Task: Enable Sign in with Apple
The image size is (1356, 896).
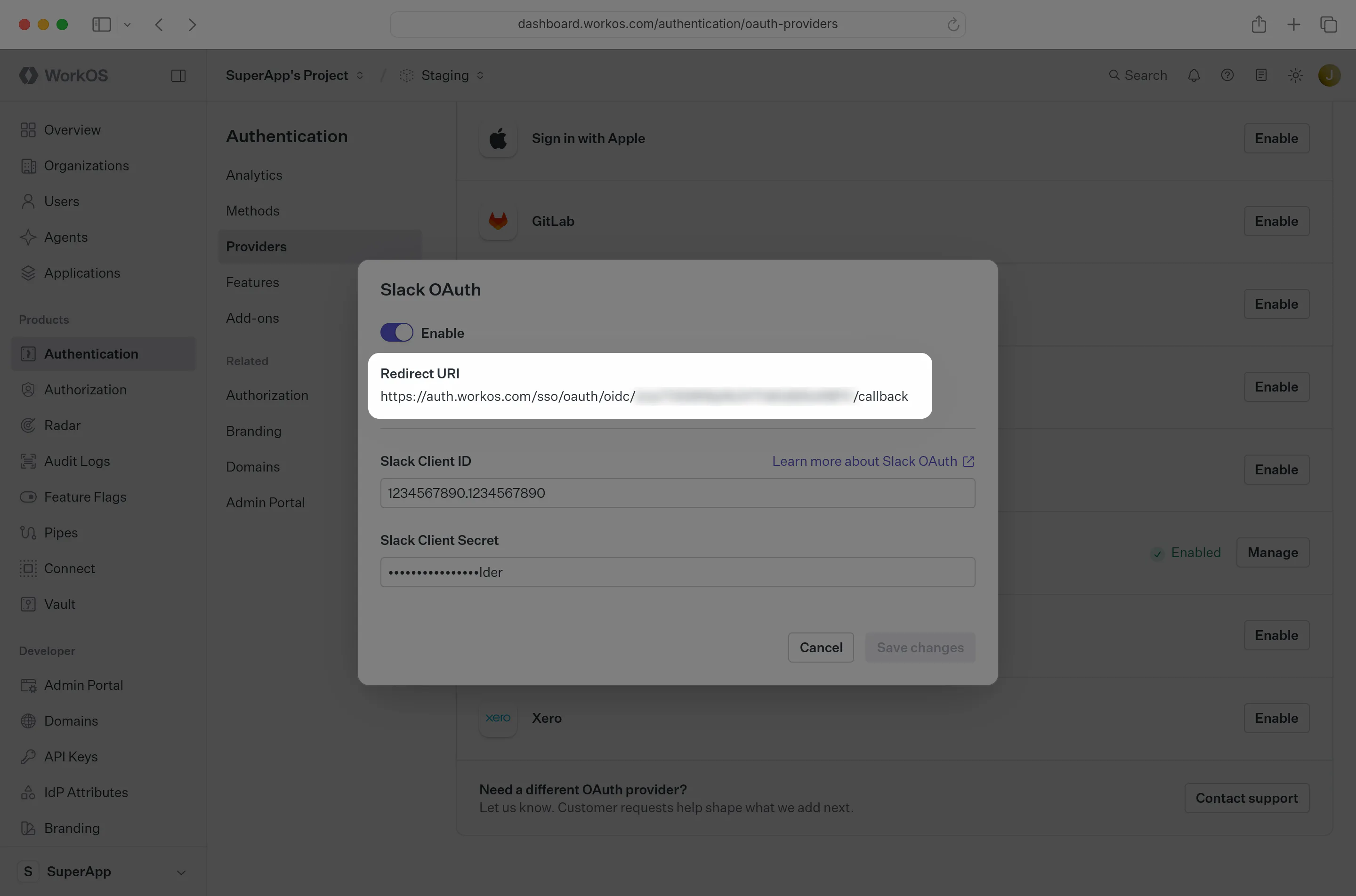Action: [1276, 138]
